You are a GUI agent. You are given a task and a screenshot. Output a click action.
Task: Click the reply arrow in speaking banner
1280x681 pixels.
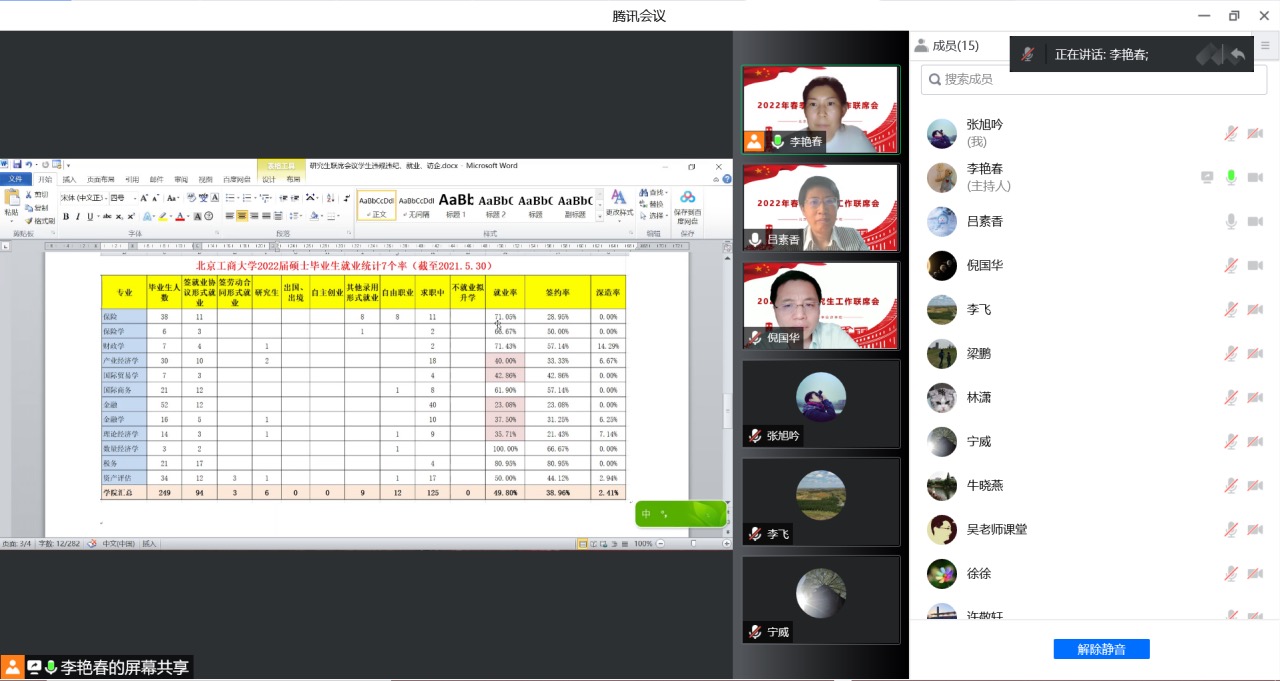(x=1238, y=55)
